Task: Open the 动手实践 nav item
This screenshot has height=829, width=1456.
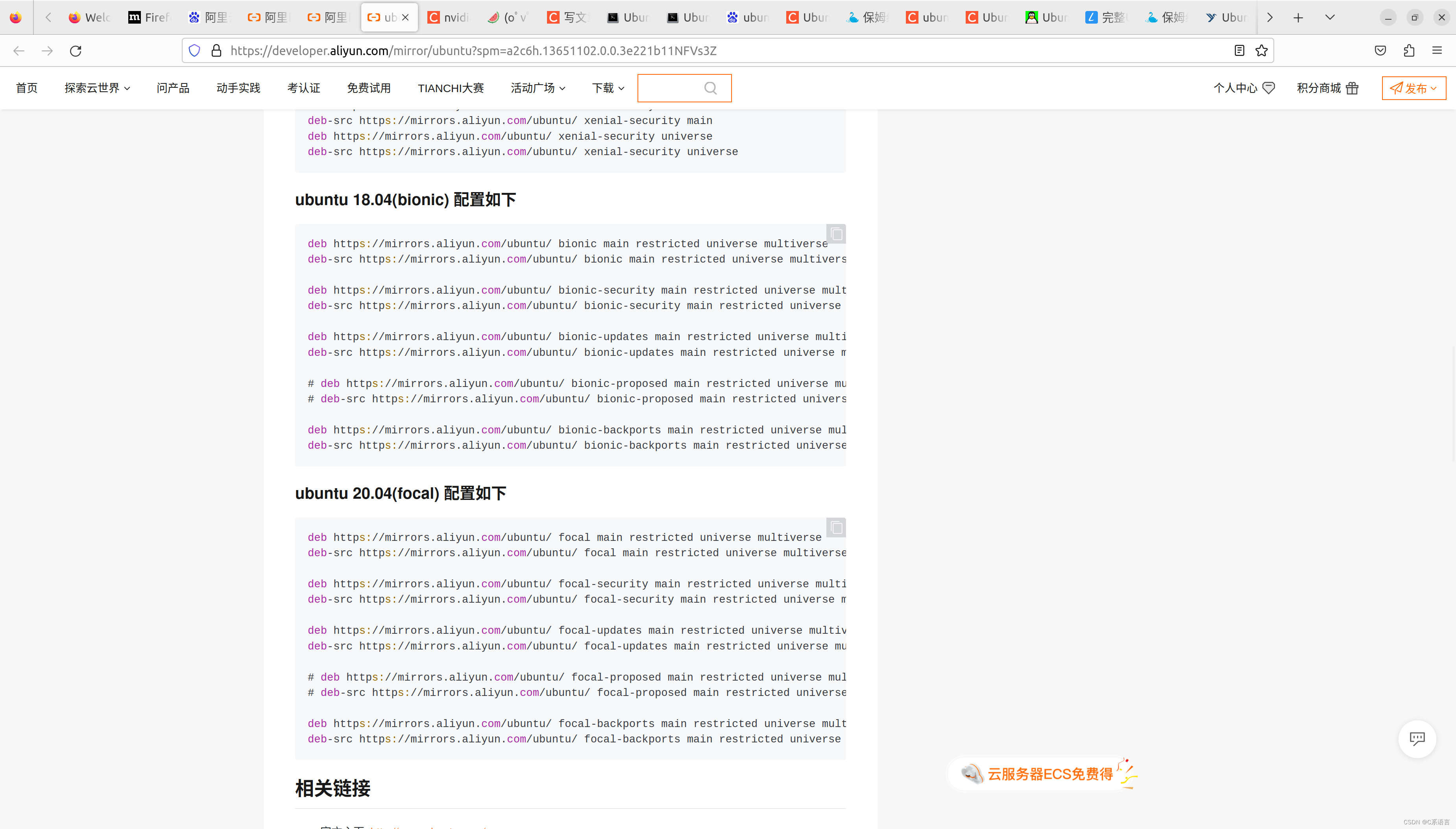Action: tap(238, 88)
